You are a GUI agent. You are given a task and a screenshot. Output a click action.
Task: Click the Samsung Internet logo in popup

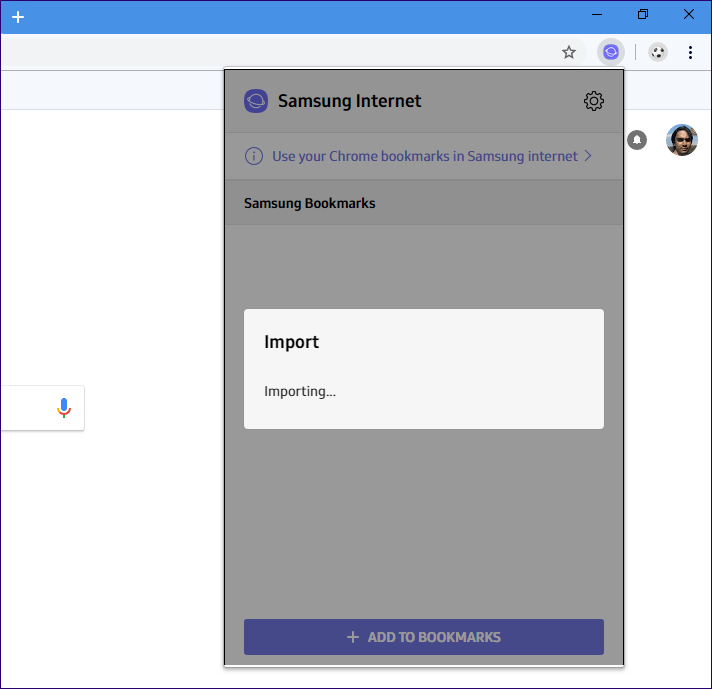pos(256,101)
